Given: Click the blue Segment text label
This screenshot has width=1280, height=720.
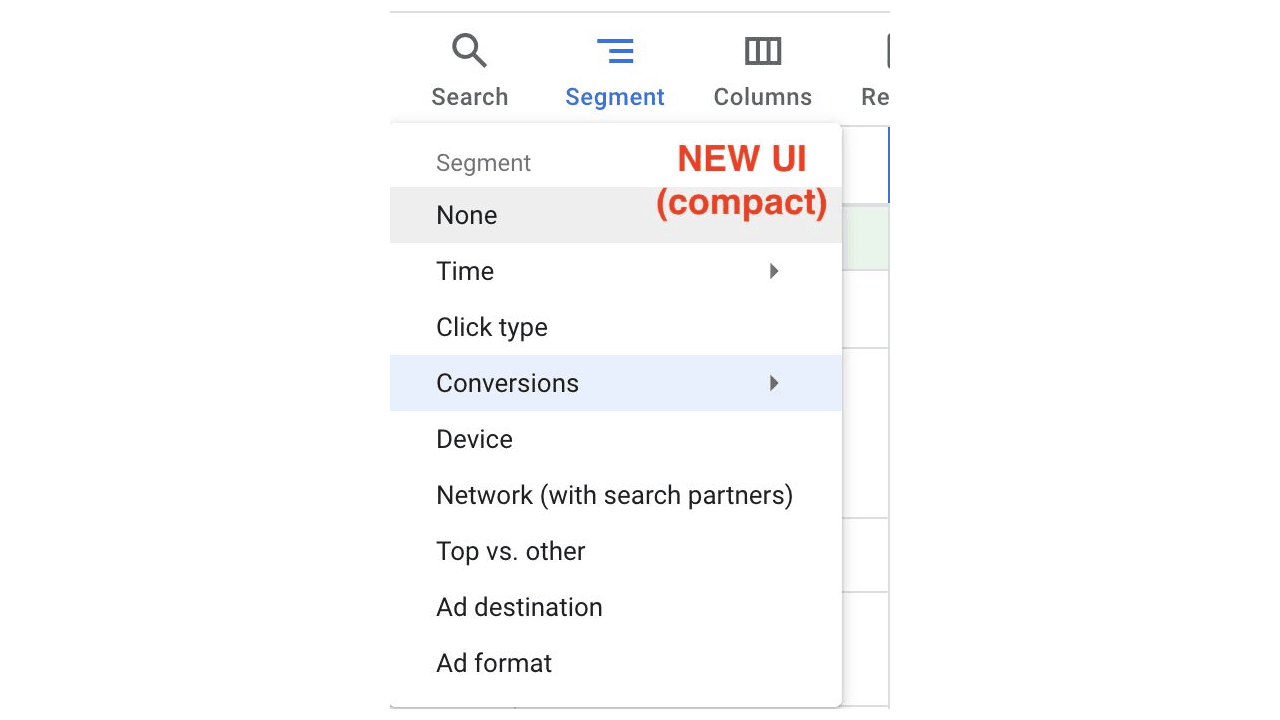Looking at the screenshot, I should point(615,97).
